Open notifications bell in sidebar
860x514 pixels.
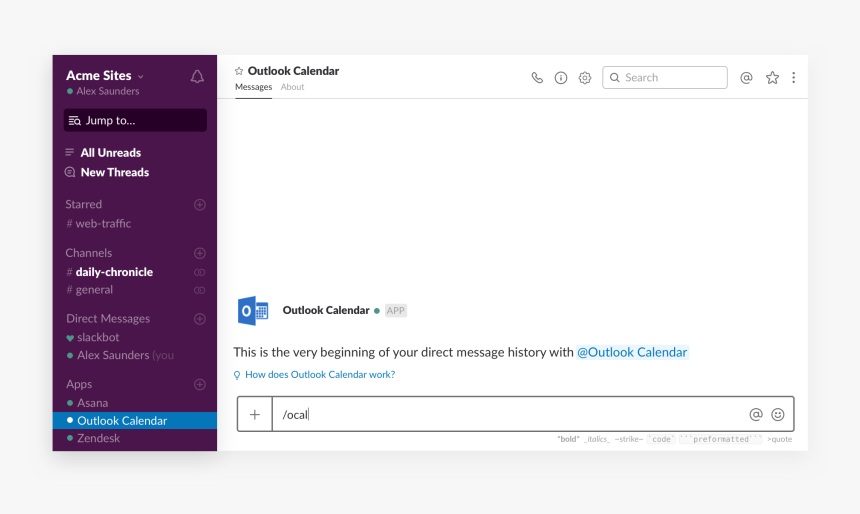click(x=197, y=77)
